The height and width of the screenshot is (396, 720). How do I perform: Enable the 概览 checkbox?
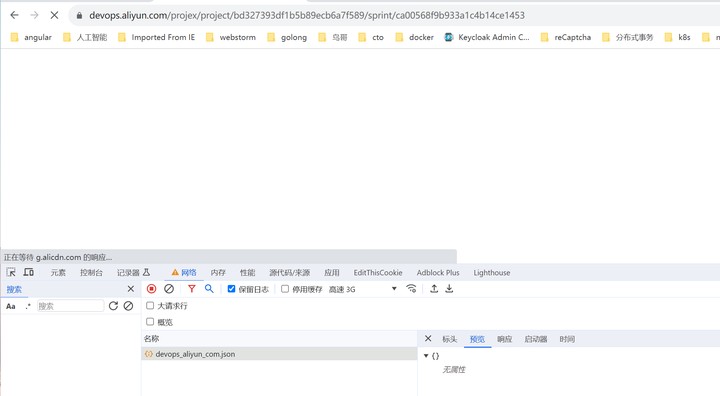[150, 322]
